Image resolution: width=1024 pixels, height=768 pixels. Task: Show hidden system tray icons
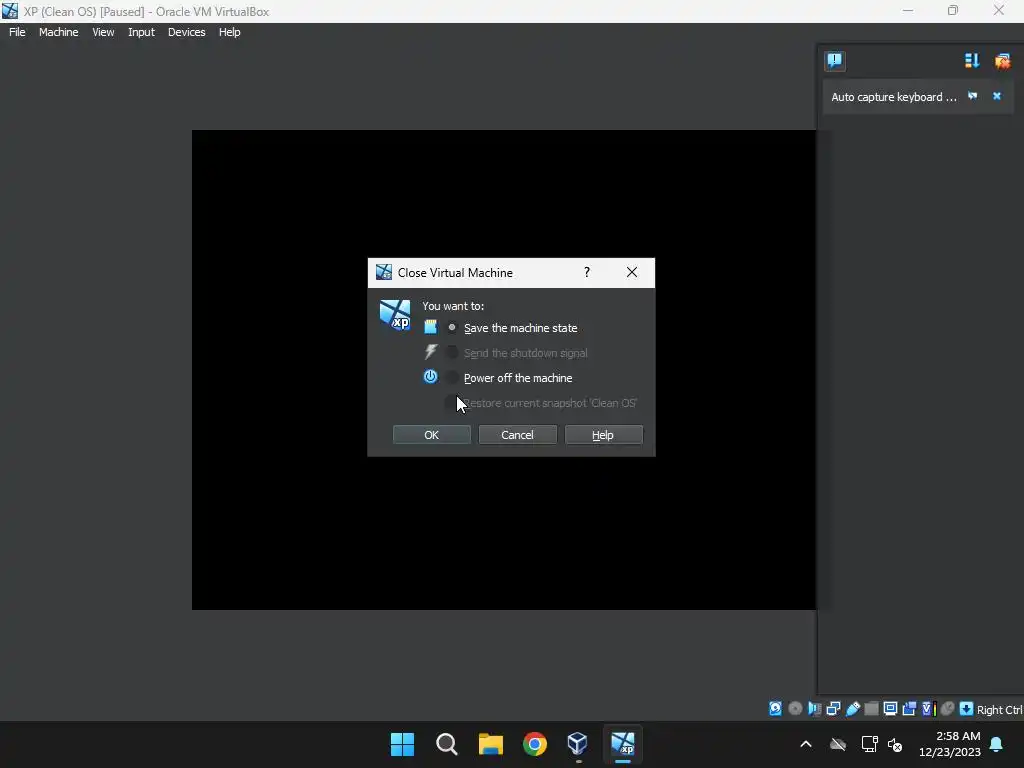click(x=806, y=744)
